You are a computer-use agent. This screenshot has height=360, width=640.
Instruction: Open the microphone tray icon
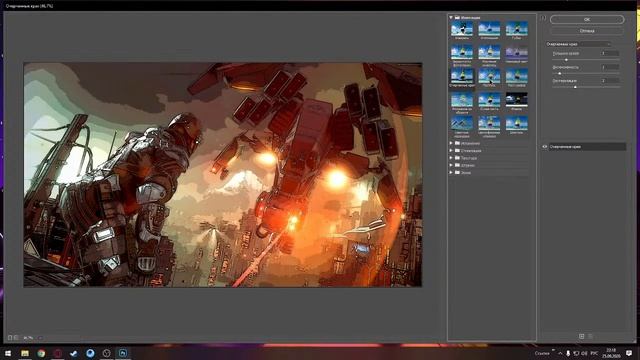point(568,353)
